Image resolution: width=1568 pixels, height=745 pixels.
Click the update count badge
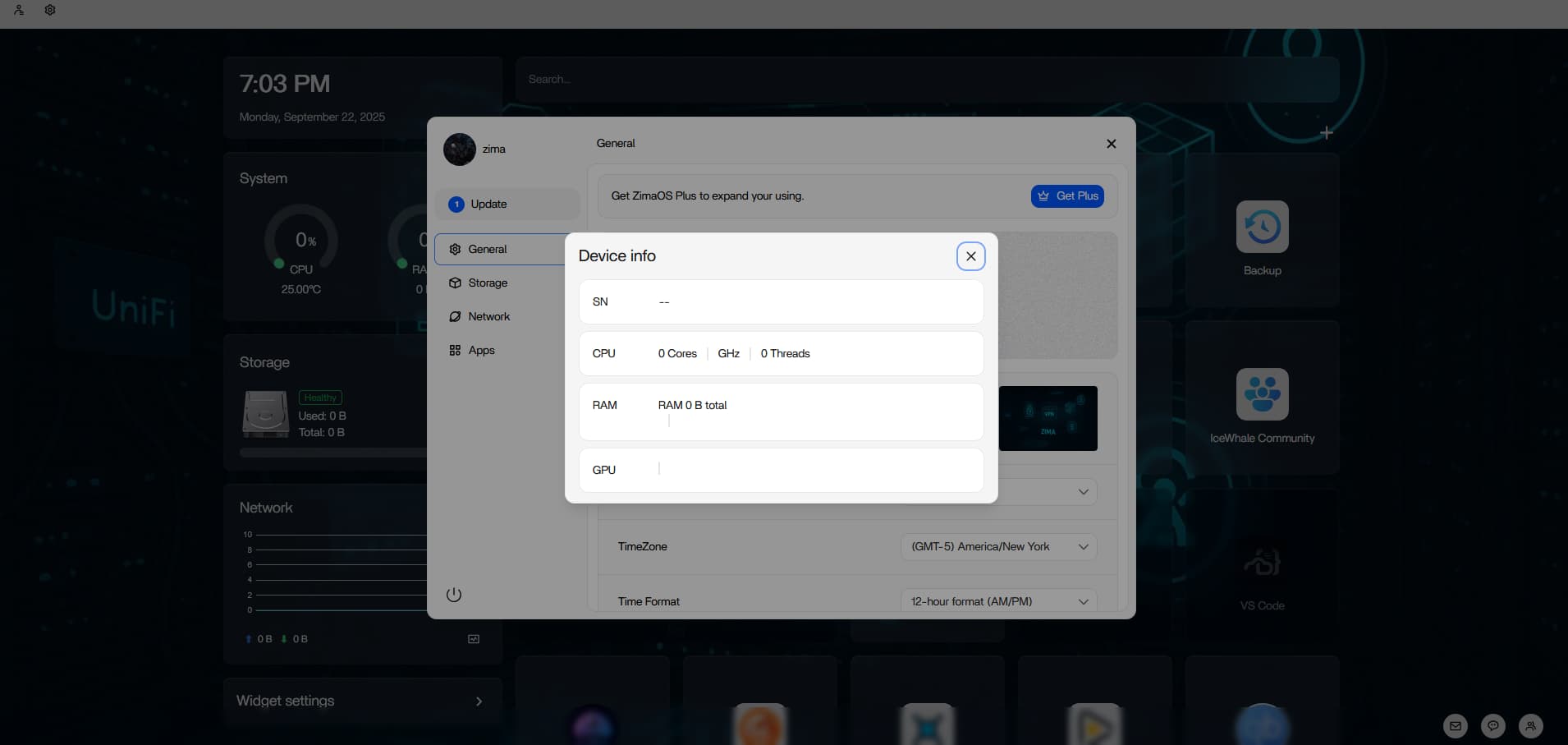[456, 205]
